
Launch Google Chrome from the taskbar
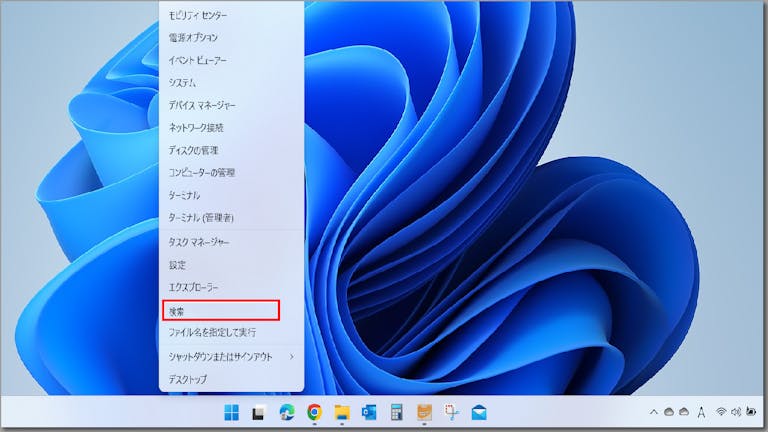pyautogui.click(x=314, y=413)
